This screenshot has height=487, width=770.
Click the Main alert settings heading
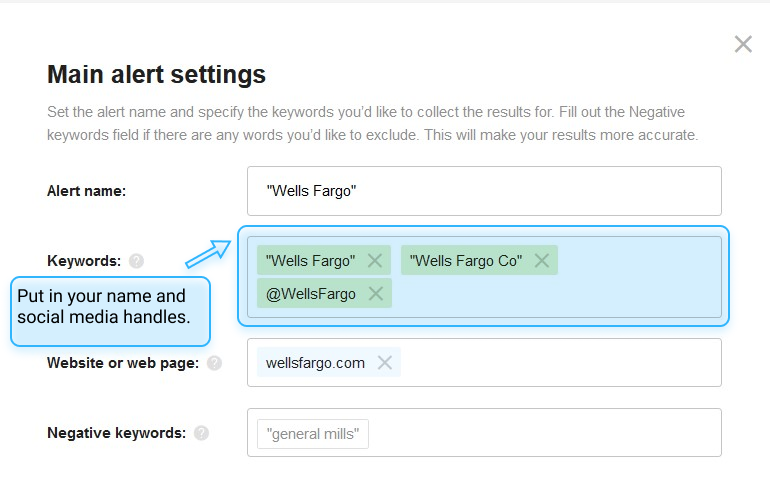pos(156,75)
